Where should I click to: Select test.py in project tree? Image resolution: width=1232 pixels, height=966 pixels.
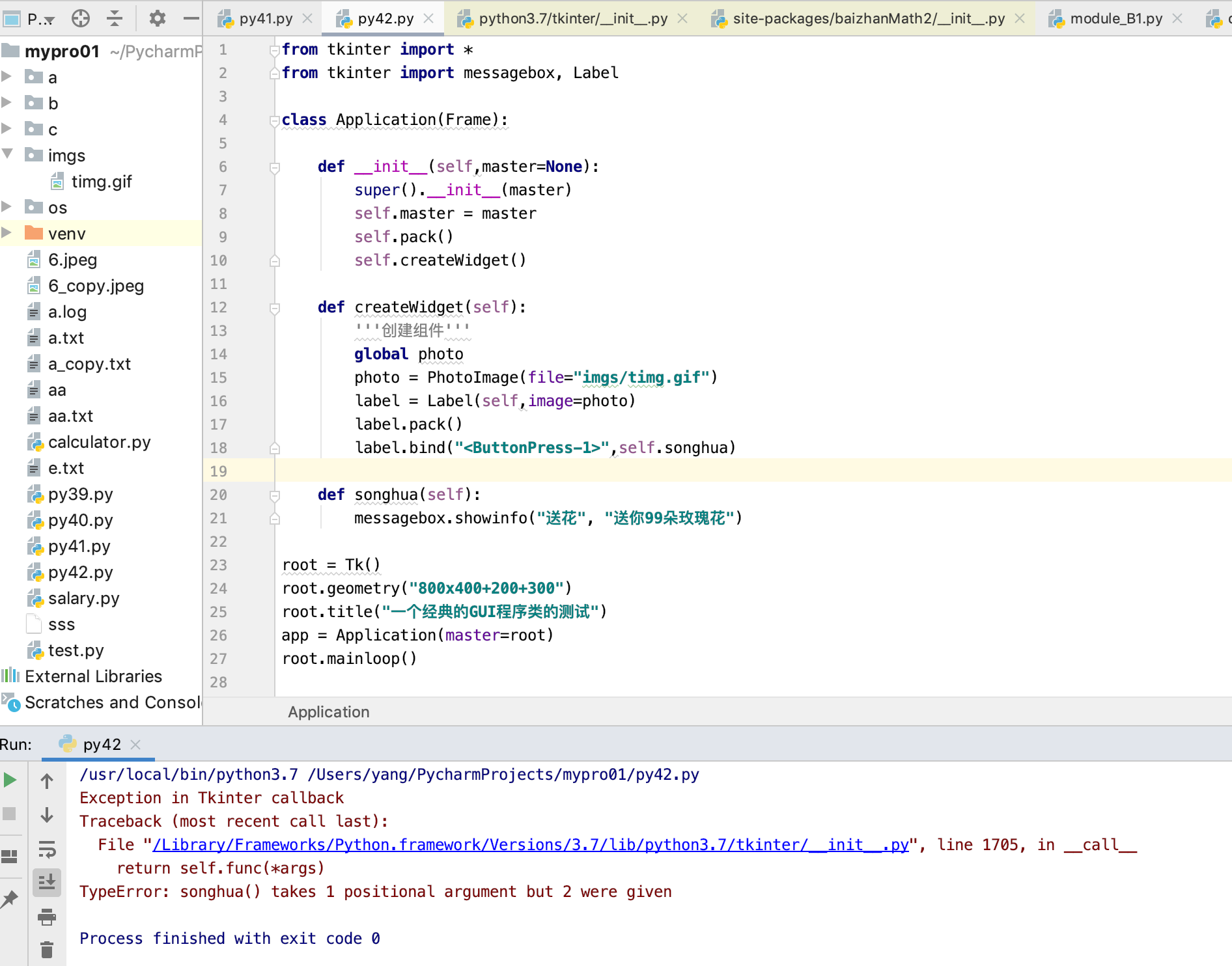point(76,650)
